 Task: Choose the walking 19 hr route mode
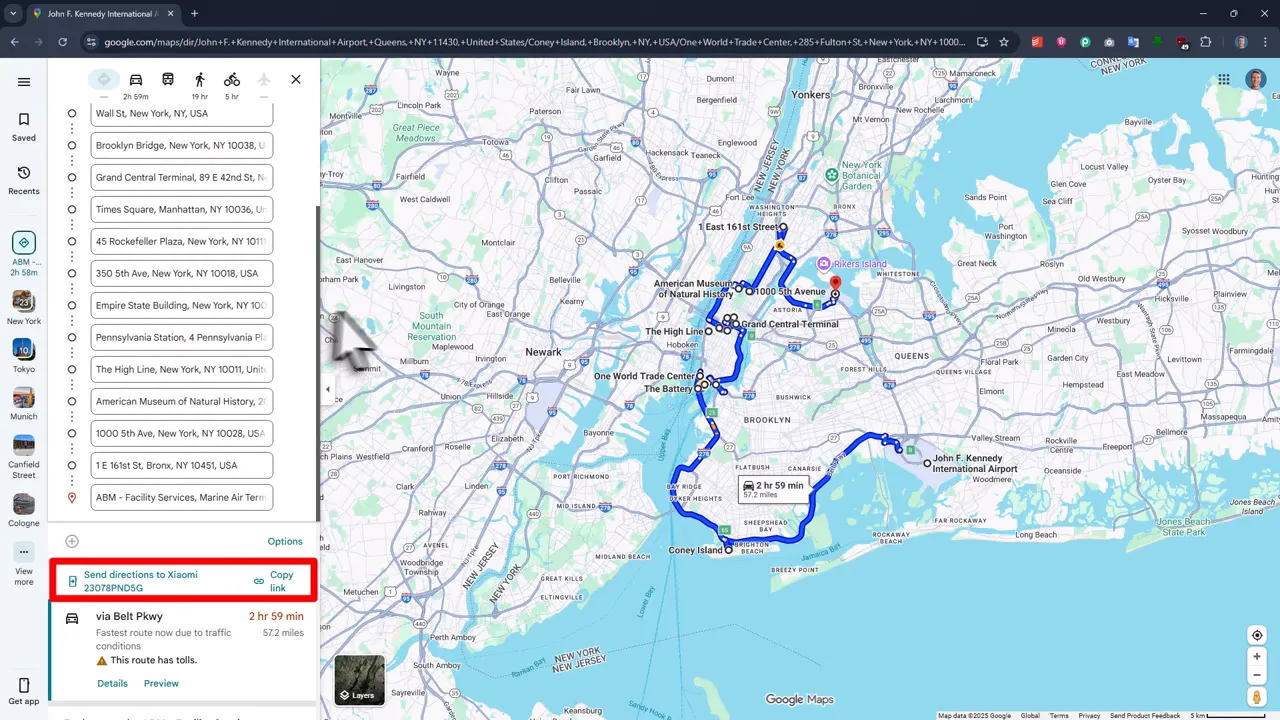tap(200, 79)
